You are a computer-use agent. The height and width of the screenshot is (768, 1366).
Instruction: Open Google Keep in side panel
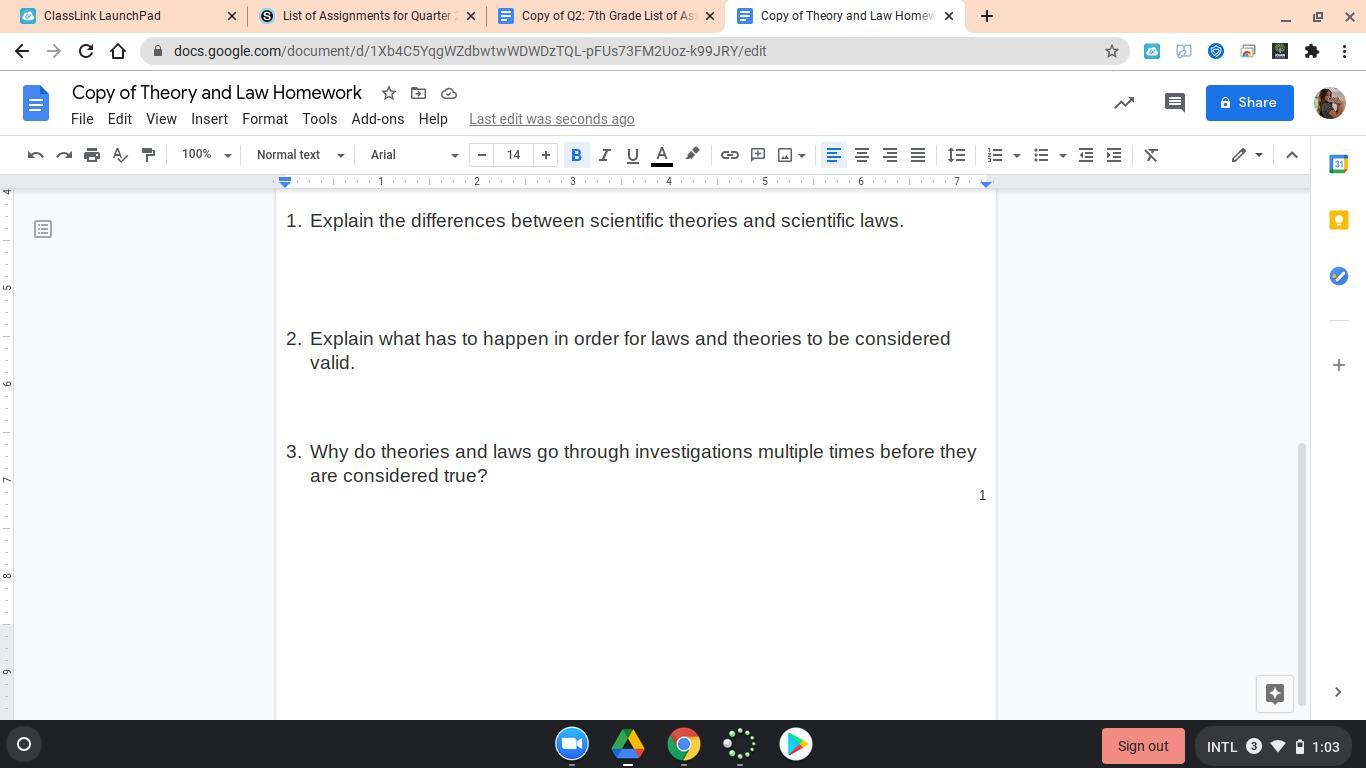(x=1338, y=220)
